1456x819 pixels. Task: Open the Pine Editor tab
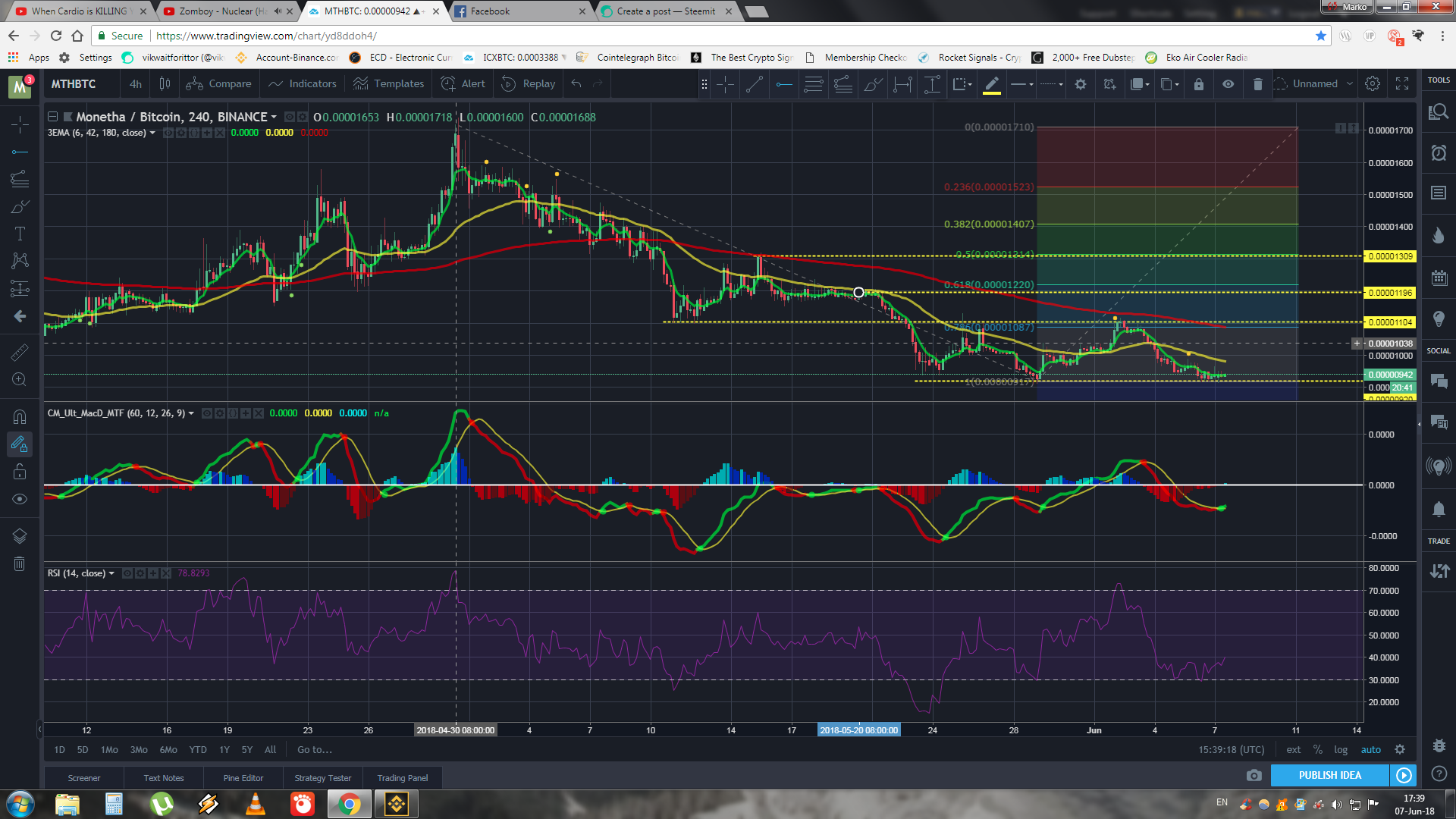coord(243,778)
